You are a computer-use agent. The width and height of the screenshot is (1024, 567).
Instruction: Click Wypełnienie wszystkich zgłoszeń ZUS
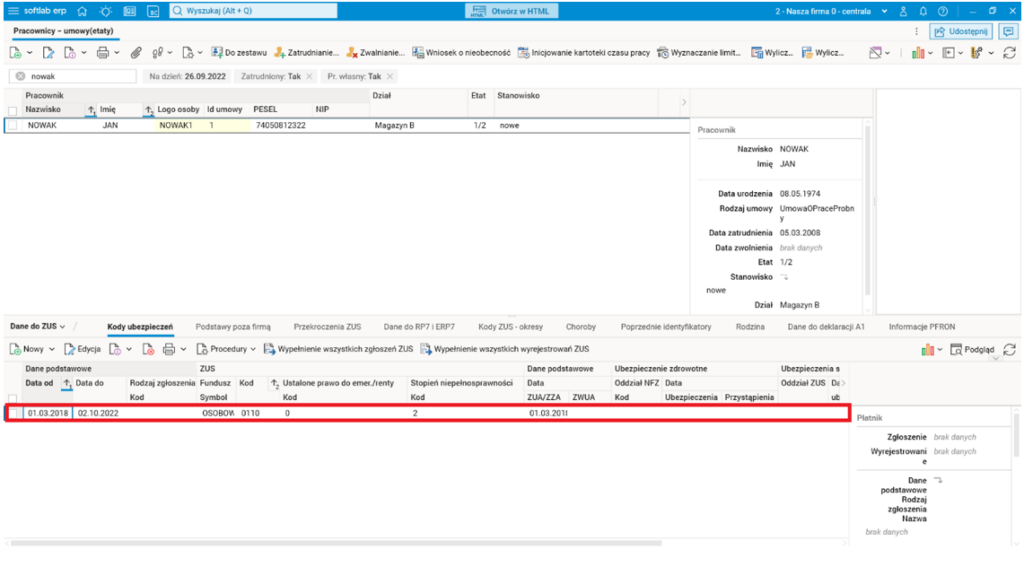tap(338, 349)
